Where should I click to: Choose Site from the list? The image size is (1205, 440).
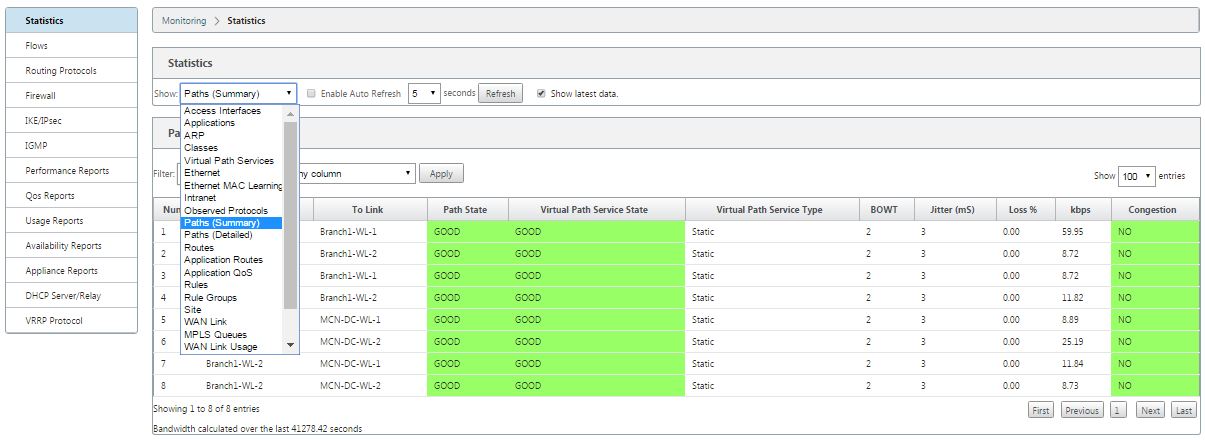[232, 310]
